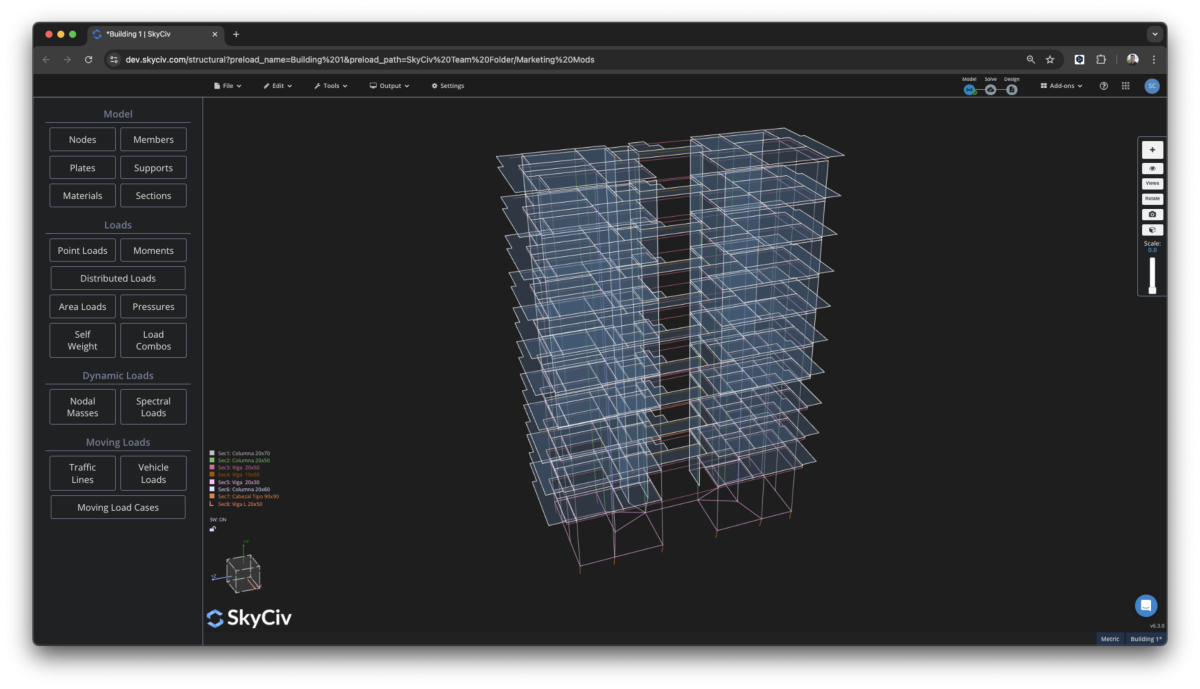Open the 3D renderer cube icon

pos(1152,229)
